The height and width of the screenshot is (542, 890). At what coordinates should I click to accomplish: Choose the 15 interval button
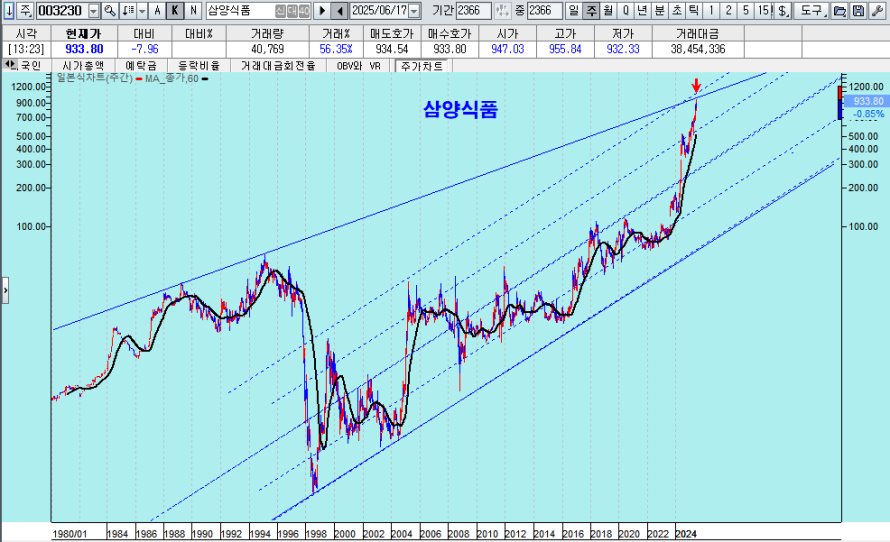764,10
